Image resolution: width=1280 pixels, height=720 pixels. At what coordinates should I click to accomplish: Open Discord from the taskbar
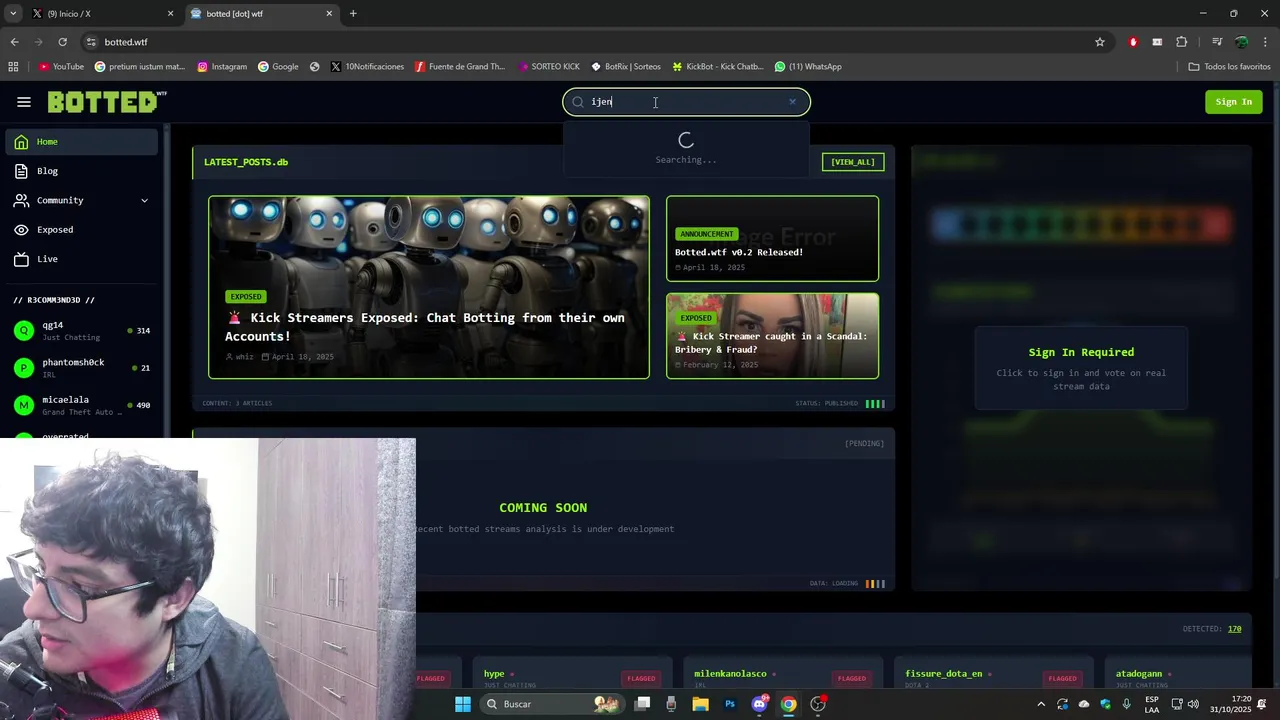click(x=759, y=704)
